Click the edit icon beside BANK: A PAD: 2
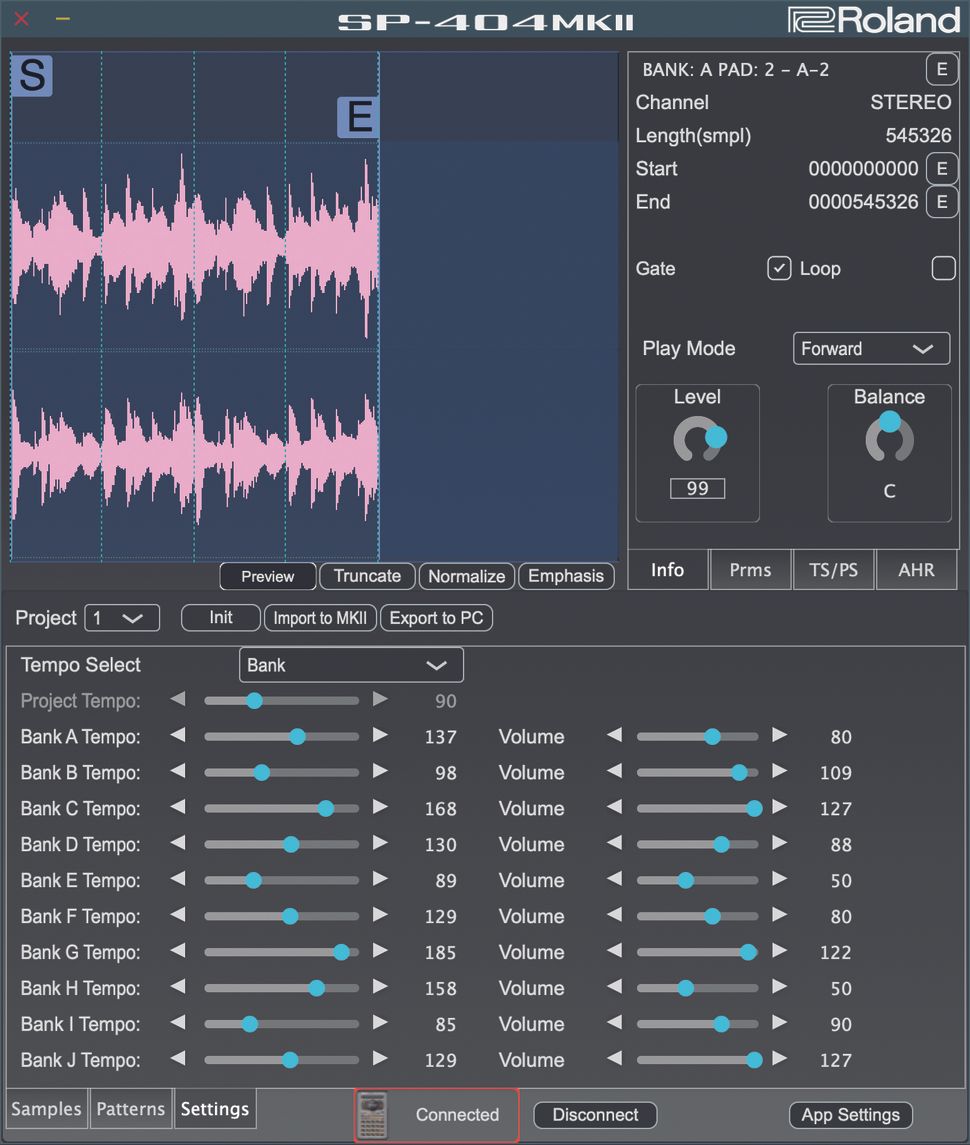This screenshot has width=970, height=1145. click(940, 70)
